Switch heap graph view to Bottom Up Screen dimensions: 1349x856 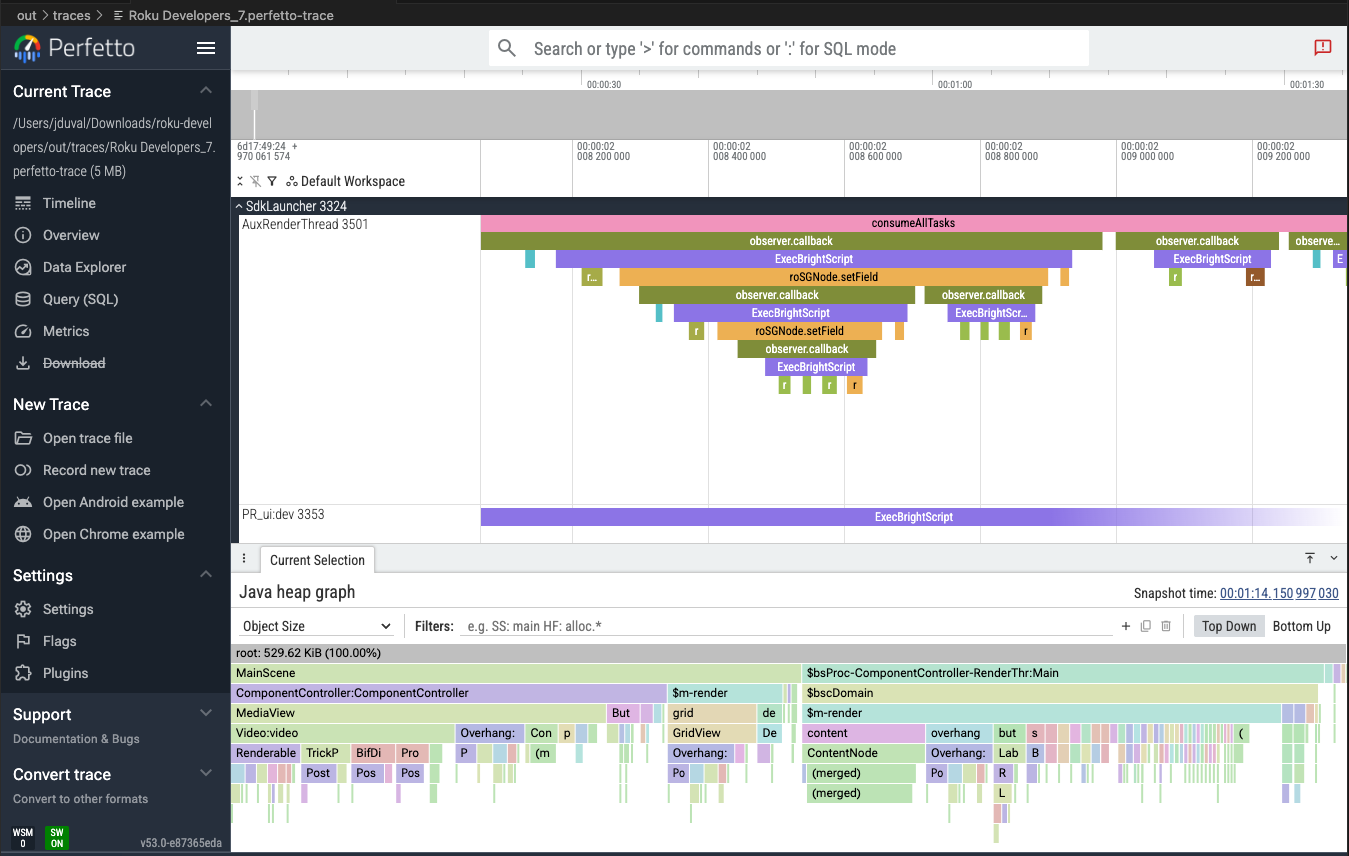coord(1302,625)
